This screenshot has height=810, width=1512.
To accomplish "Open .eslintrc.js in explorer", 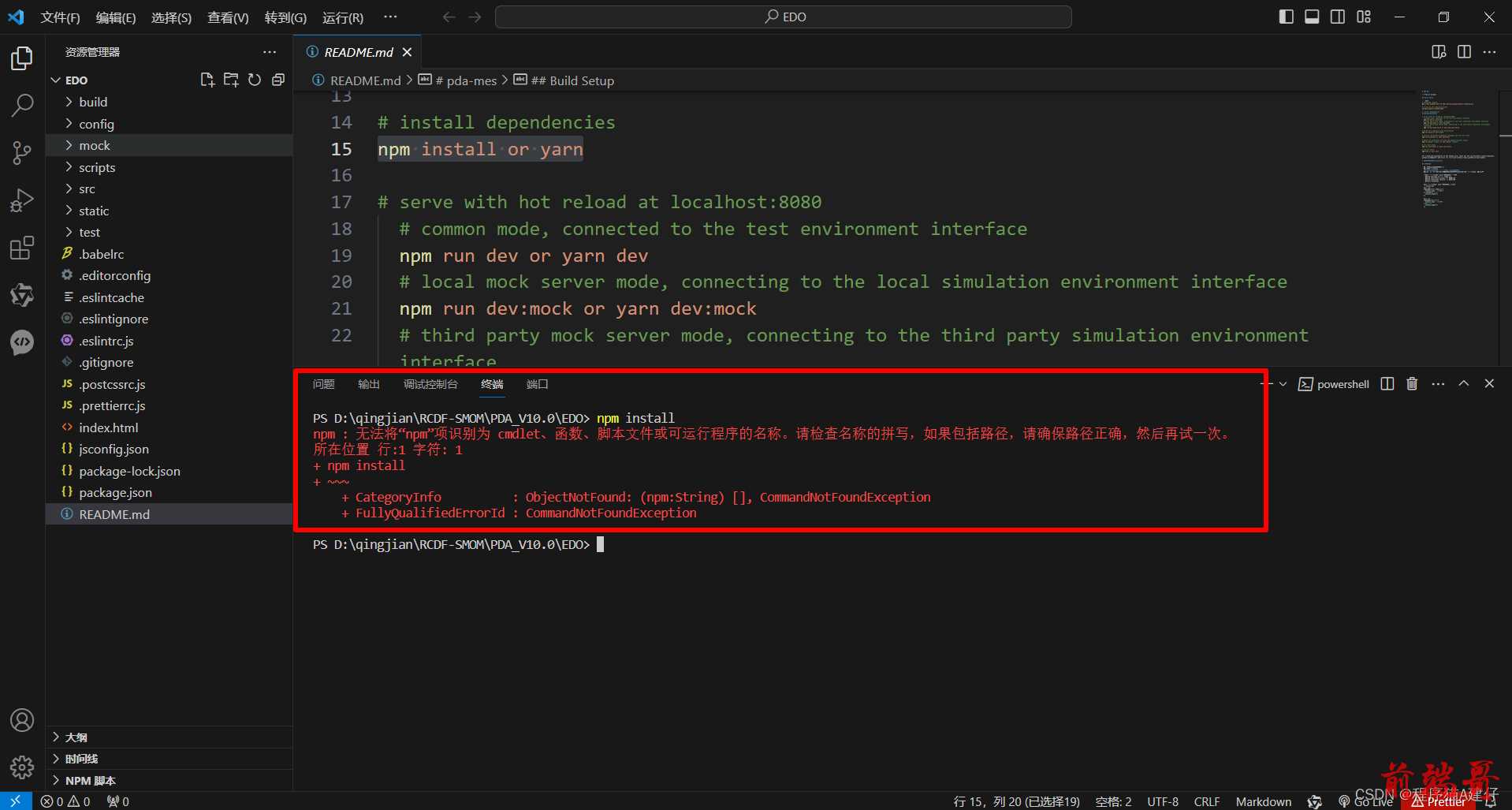I will [x=169, y=341].
